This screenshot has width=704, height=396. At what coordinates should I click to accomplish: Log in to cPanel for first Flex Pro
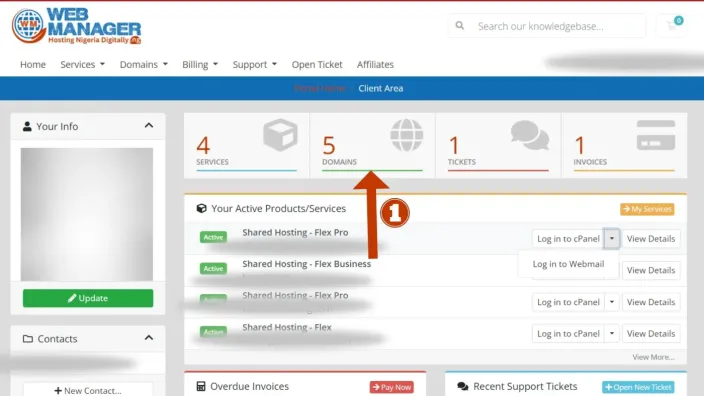[568, 238]
